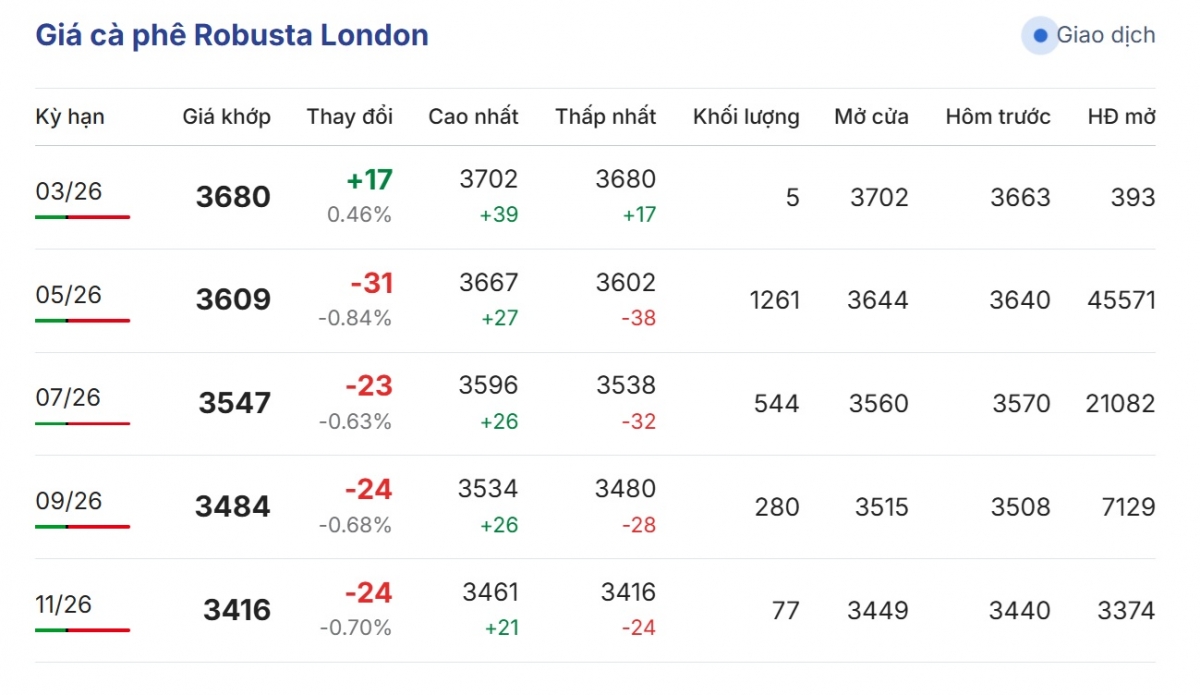
Task: Open the 03/26 contract term
Action: pos(69,191)
